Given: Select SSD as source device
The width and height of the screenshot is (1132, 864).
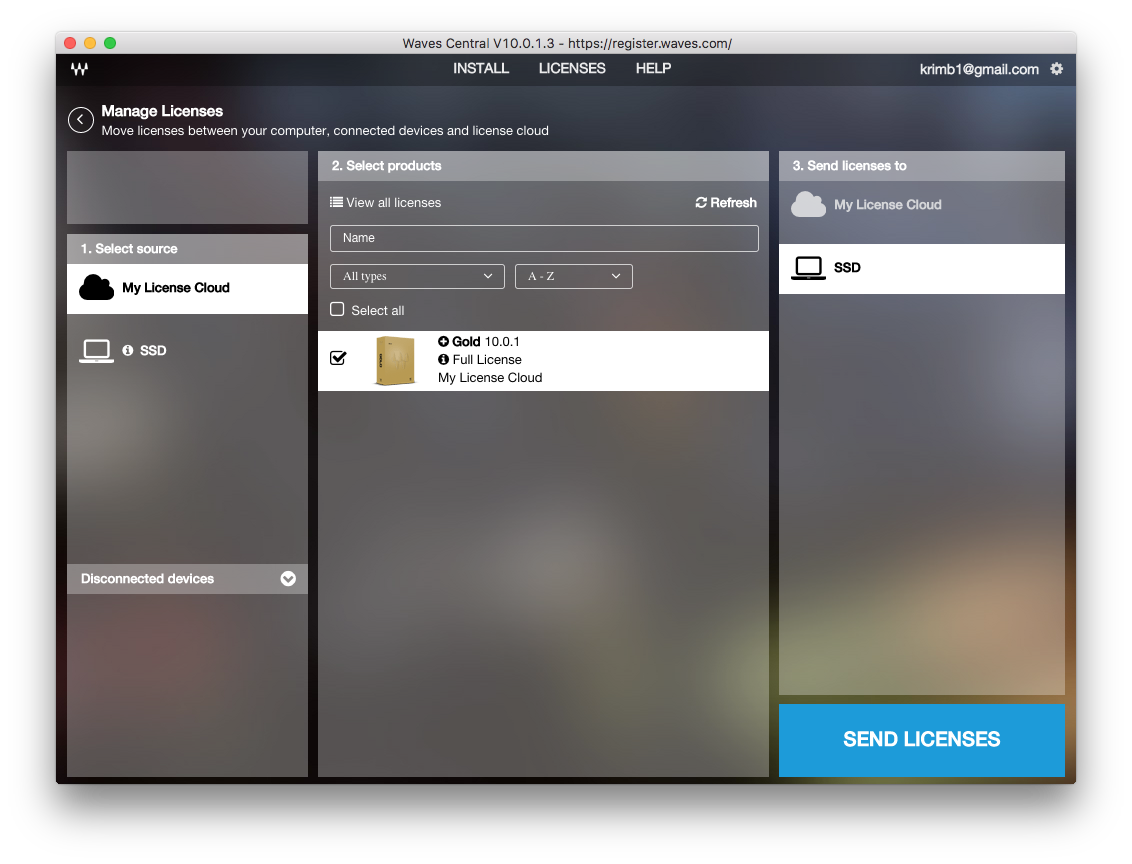Looking at the screenshot, I should (x=188, y=351).
